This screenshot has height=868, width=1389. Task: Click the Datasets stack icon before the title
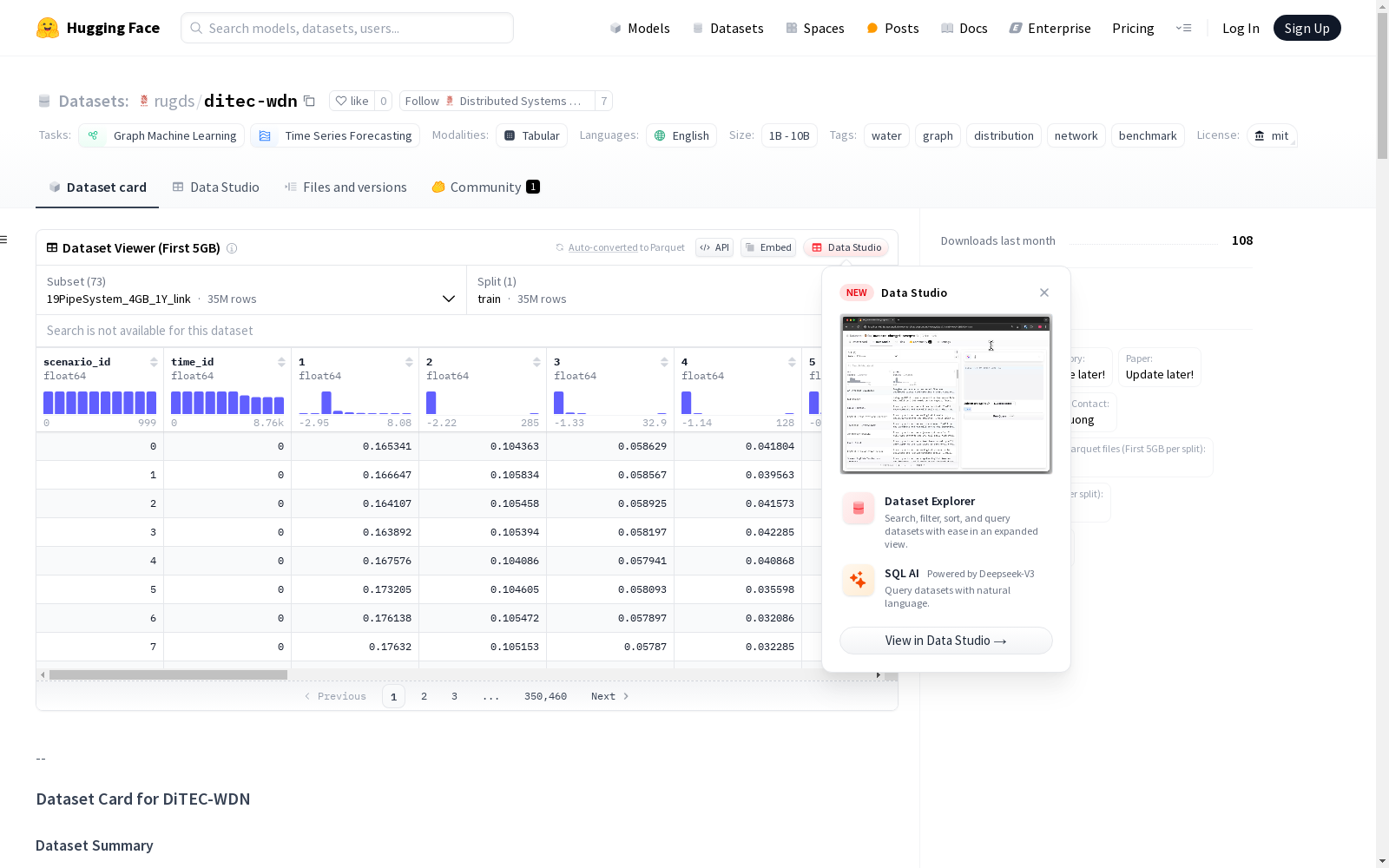coord(44,102)
